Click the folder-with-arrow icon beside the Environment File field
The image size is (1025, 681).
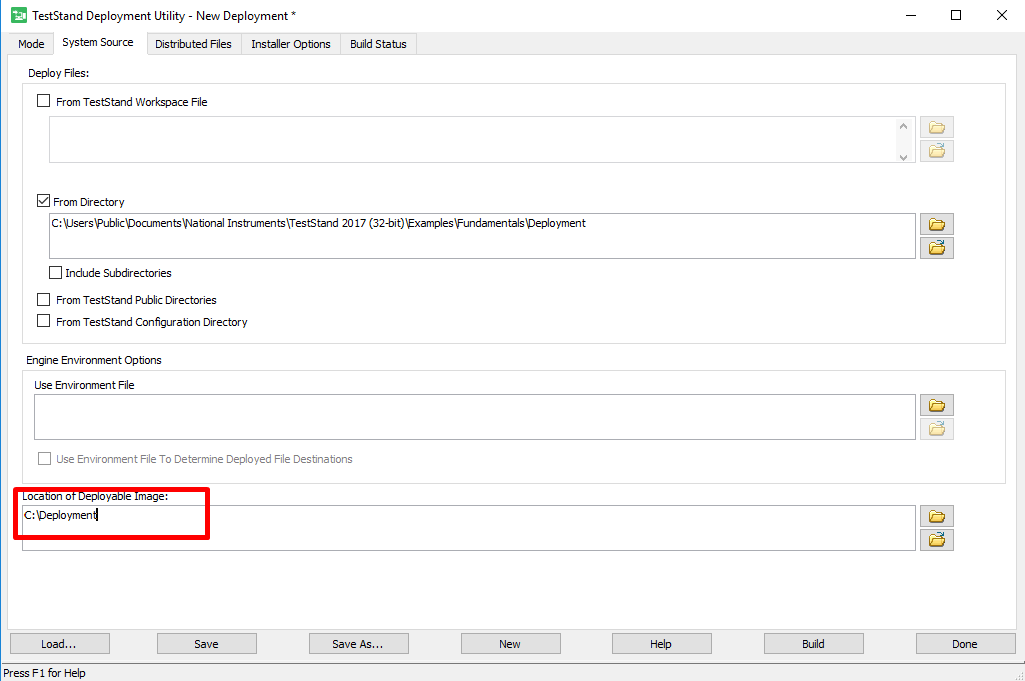click(937, 429)
